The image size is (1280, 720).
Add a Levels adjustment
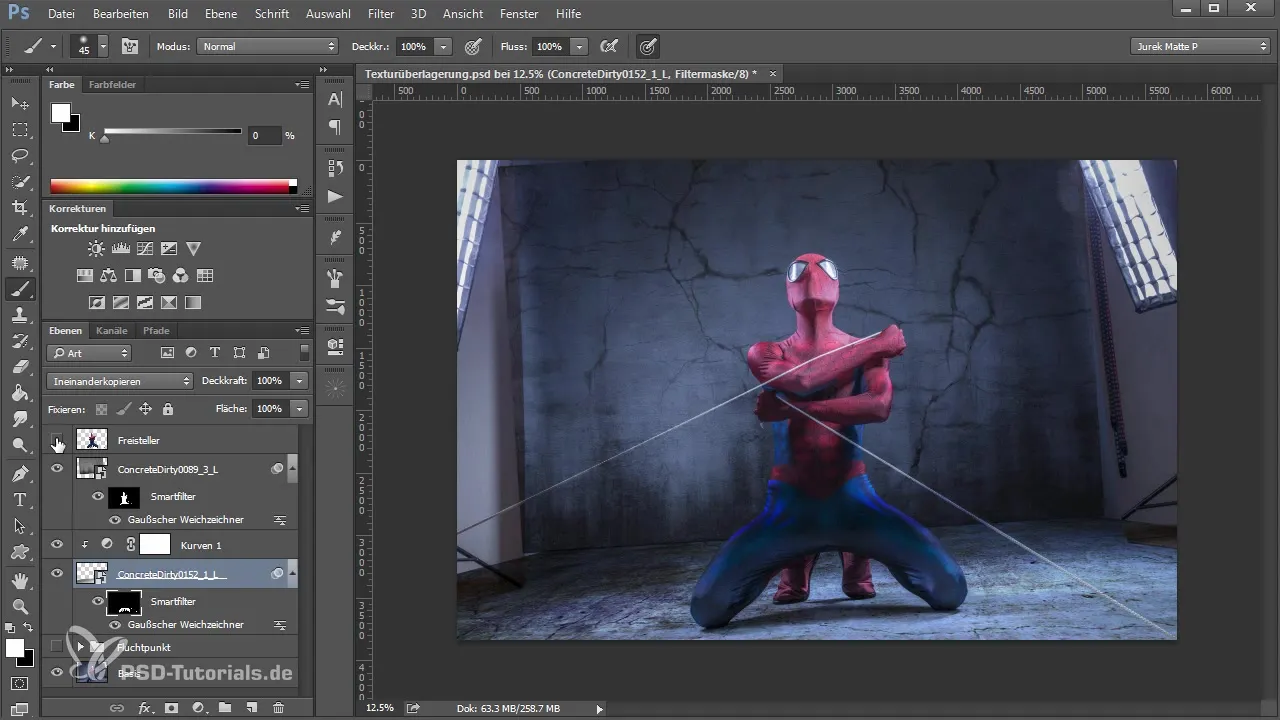[x=121, y=248]
